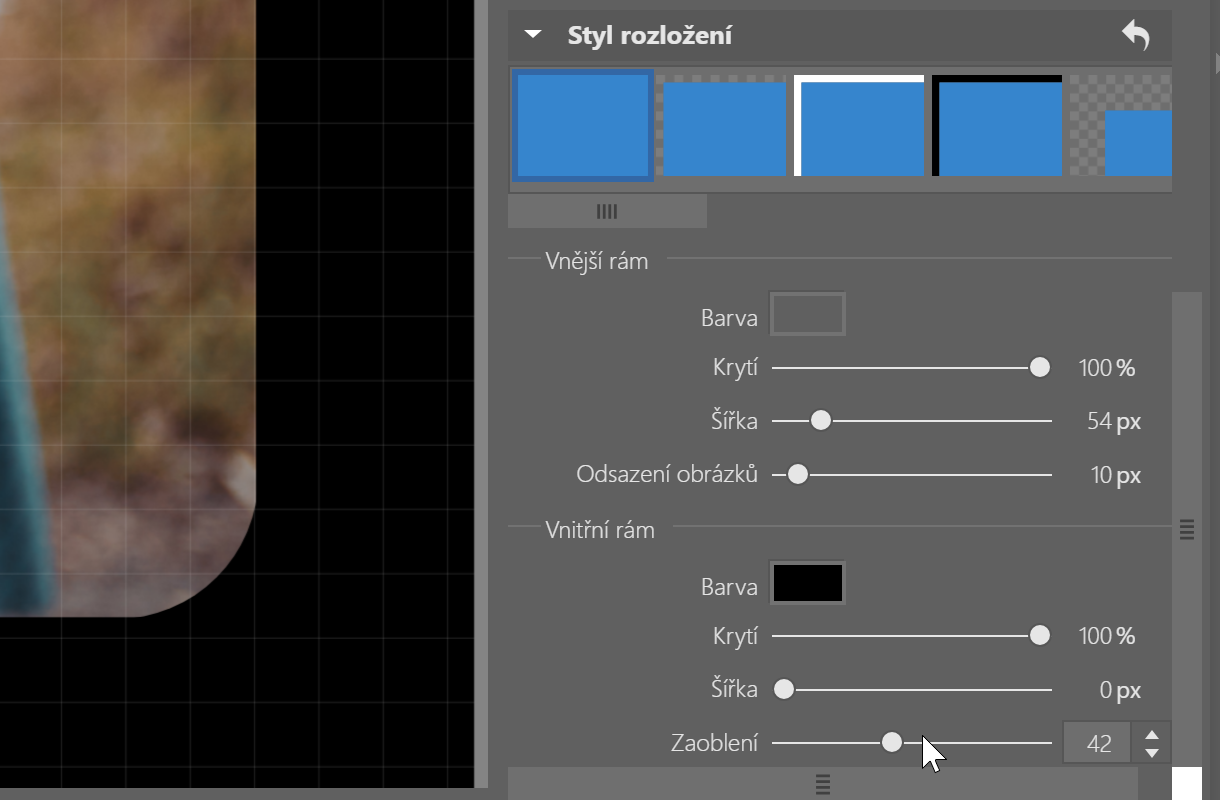Select the transparent background layout style
This screenshot has width=1220, height=800.
pos(722,126)
